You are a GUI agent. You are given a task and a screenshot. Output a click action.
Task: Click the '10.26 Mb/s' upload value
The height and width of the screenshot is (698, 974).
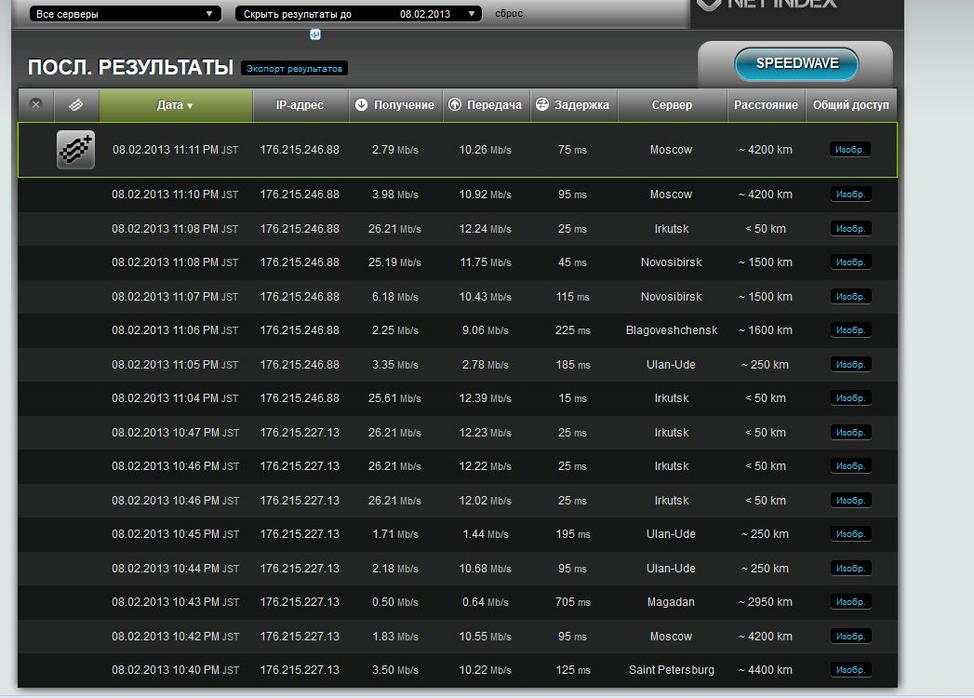(485, 150)
